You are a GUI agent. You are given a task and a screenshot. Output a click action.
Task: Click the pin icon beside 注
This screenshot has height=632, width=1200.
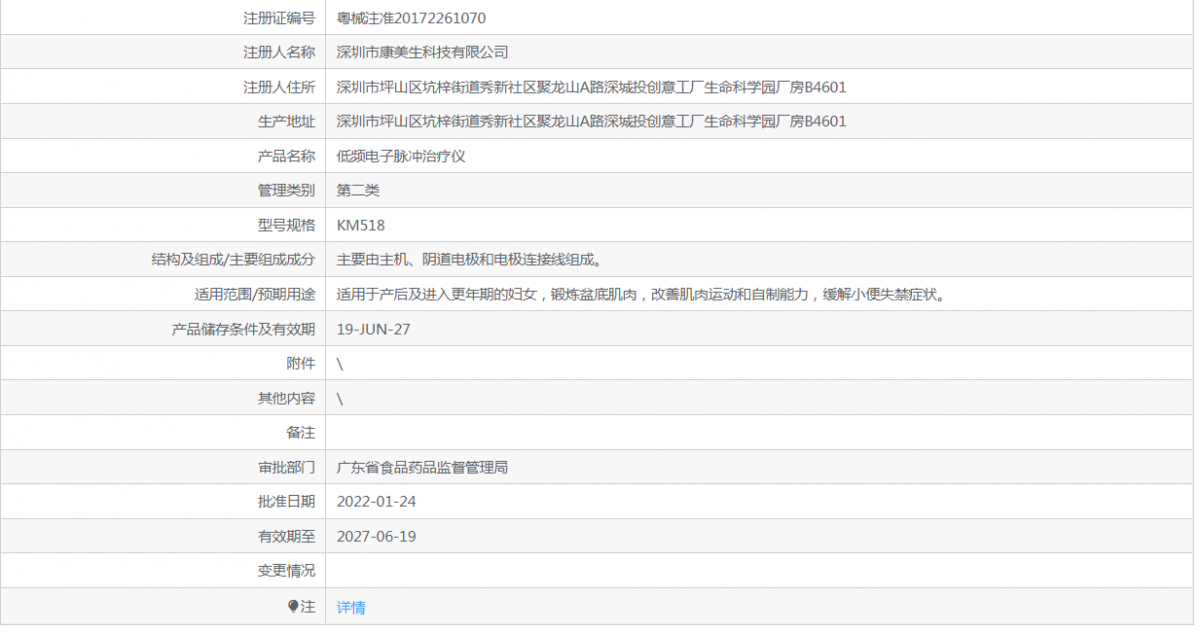tap(293, 606)
